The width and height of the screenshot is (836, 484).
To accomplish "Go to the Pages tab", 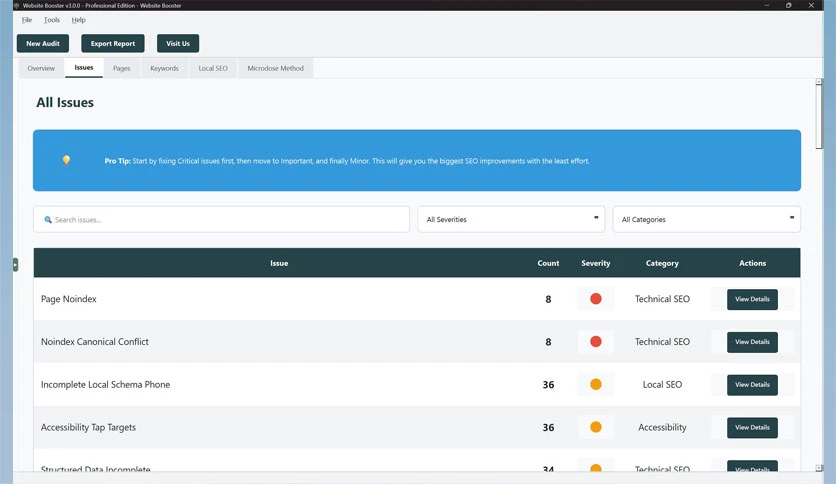I will 122,68.
